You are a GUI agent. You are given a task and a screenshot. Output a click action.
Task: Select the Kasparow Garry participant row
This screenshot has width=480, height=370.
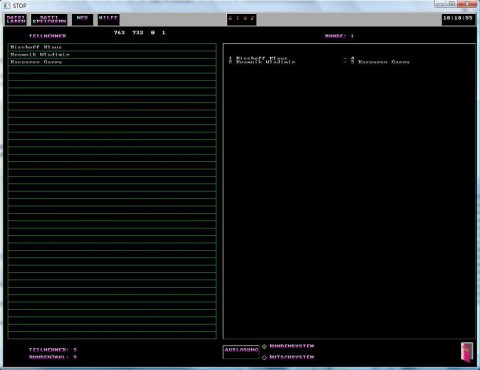112,62
